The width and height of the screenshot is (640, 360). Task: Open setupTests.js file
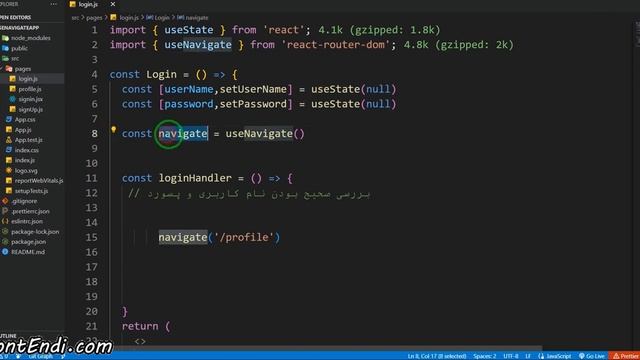(31, 191)
